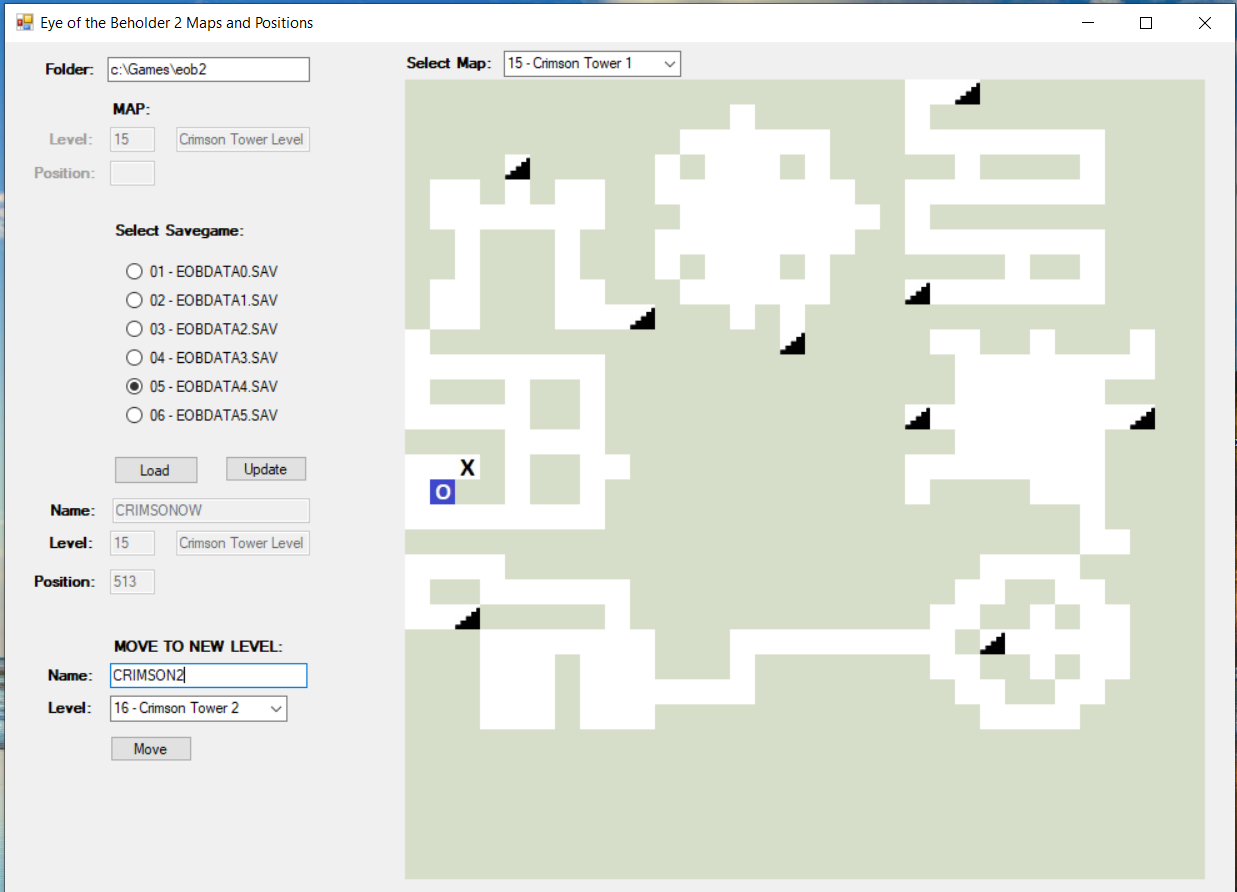Maximize the application window

tap(1146, 23)
